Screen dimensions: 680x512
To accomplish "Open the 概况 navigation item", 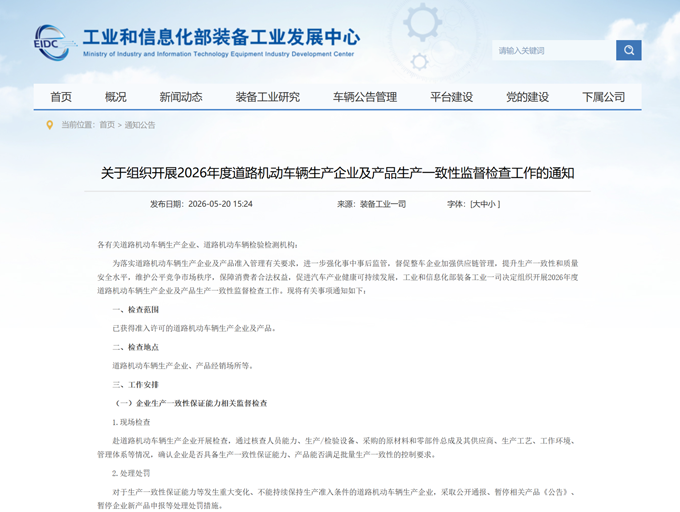I will 116,97.
